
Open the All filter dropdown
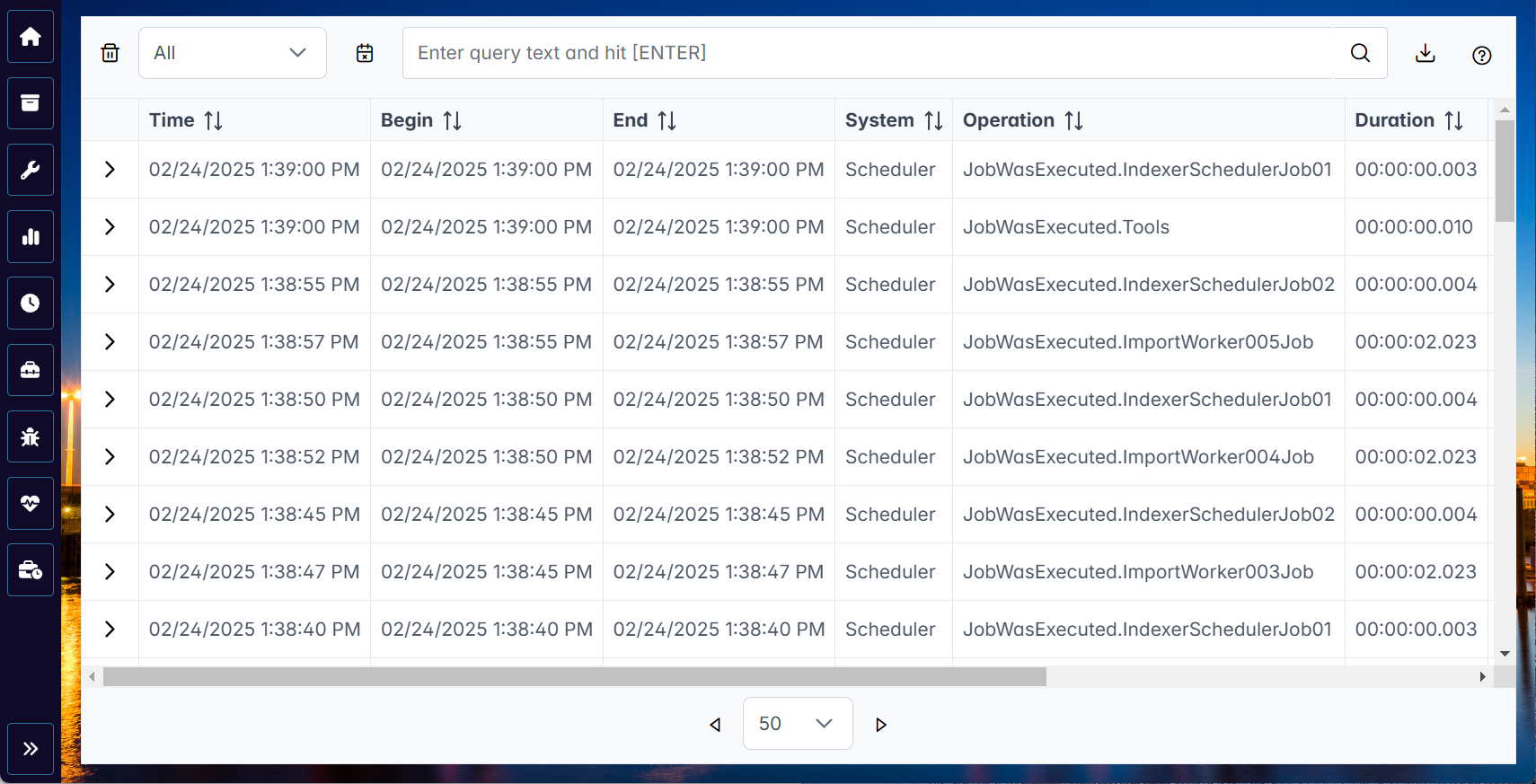click(232, 53)
